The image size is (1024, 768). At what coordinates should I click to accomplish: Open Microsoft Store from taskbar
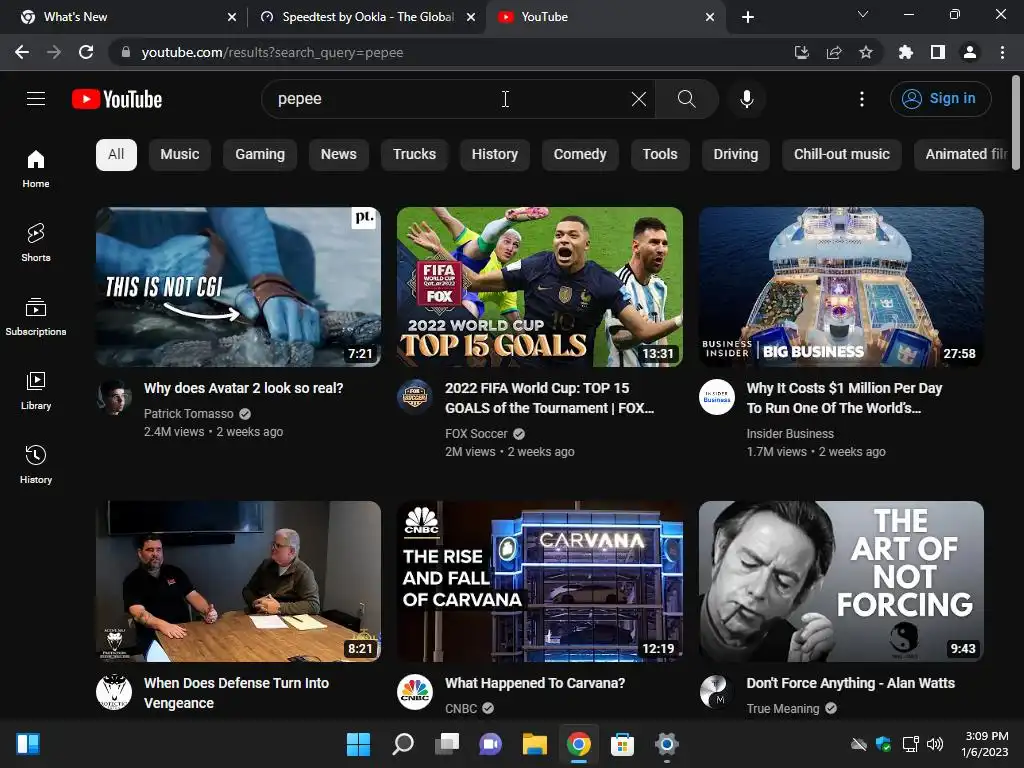(x=622, y=744)
